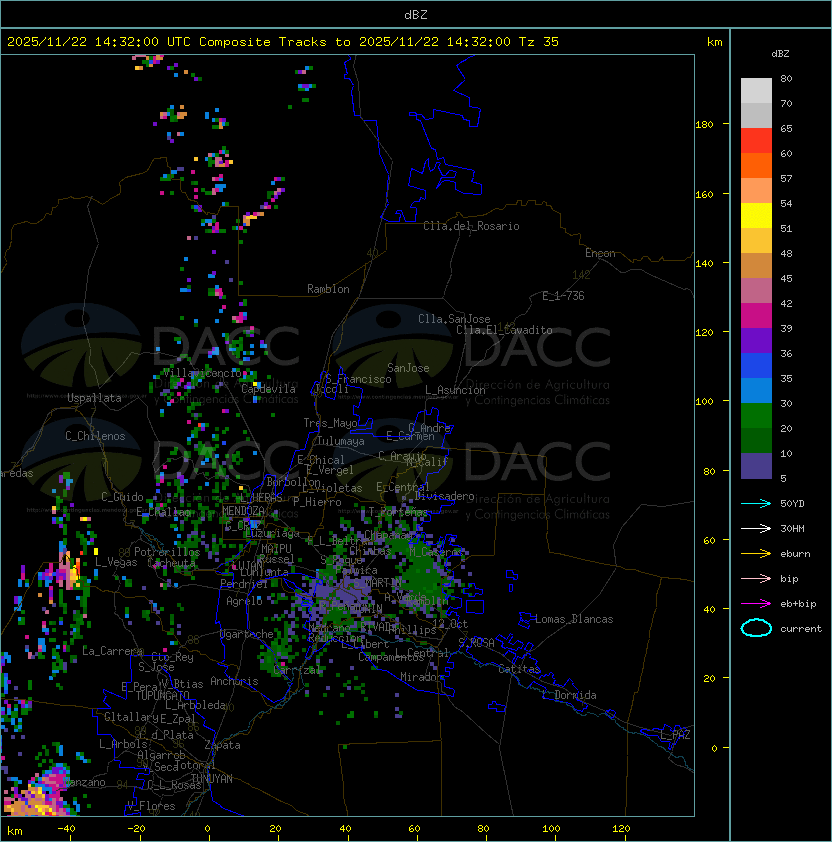Select the red swatch in dBZ legend
Image resolution: width=832 pixels, height=842 pixels.
click(756, 141)
